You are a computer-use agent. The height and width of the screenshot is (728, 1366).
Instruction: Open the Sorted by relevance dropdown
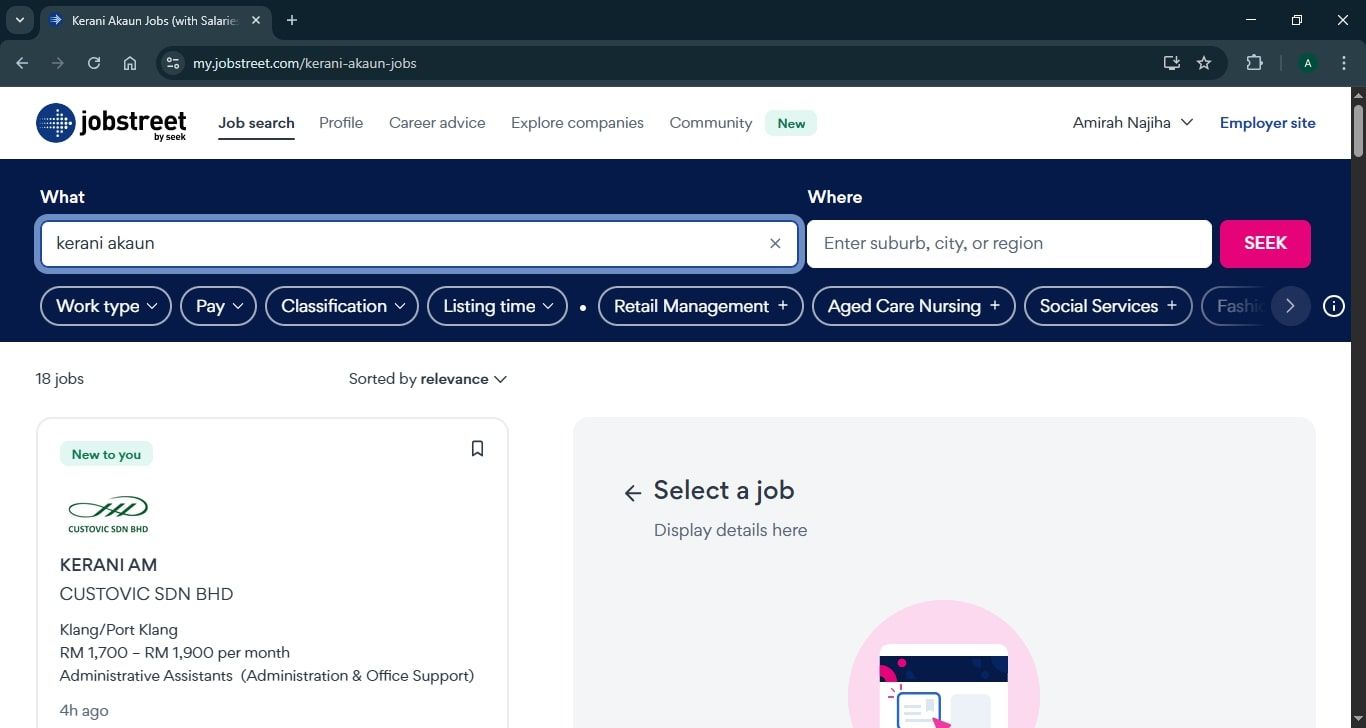tap(428, 379)
